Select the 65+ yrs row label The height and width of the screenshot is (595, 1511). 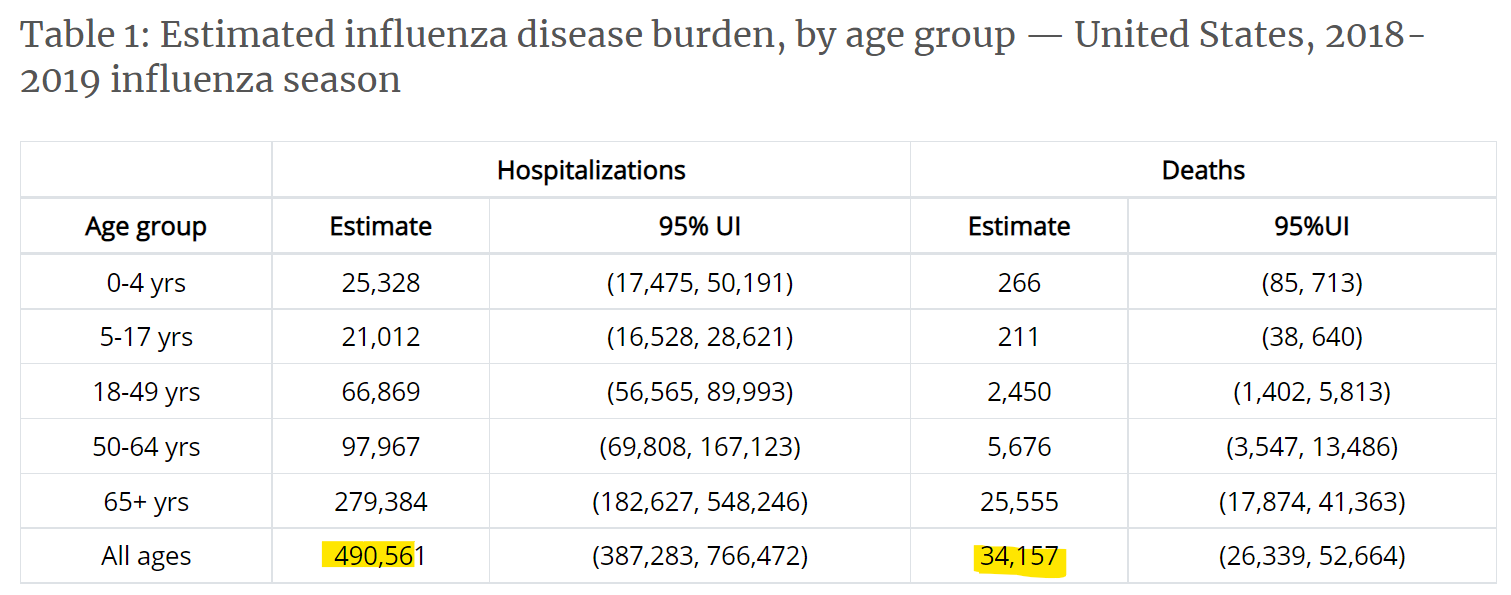pyautogui.click(x=146, y=501)
